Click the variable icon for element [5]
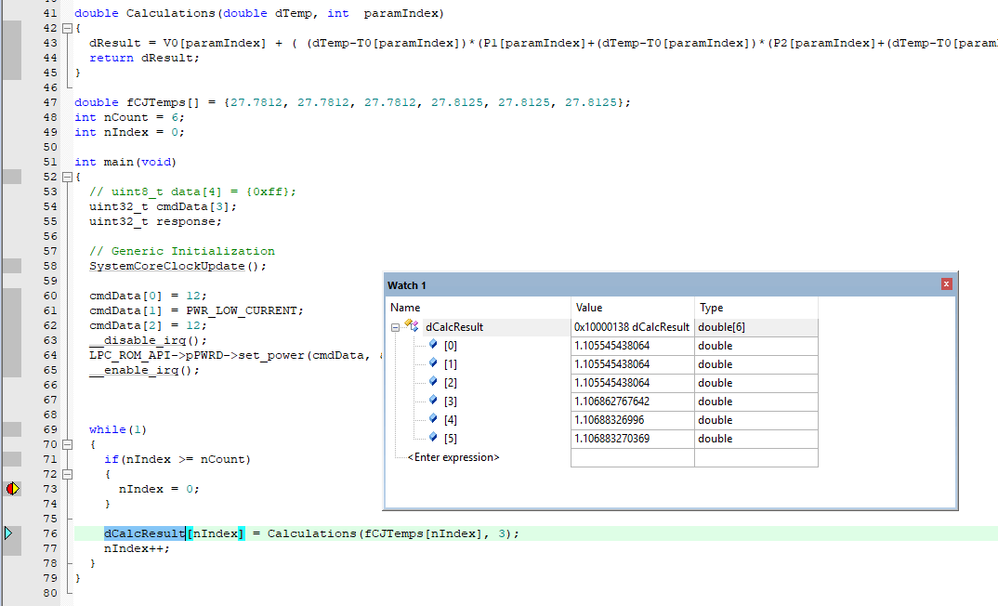The image size is (998, 606). 433,437
